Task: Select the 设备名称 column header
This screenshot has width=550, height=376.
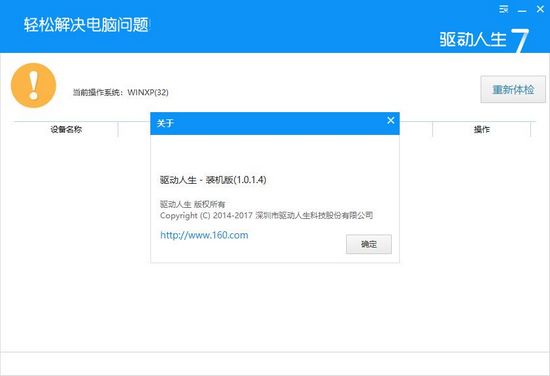Action: pos(66,129)
